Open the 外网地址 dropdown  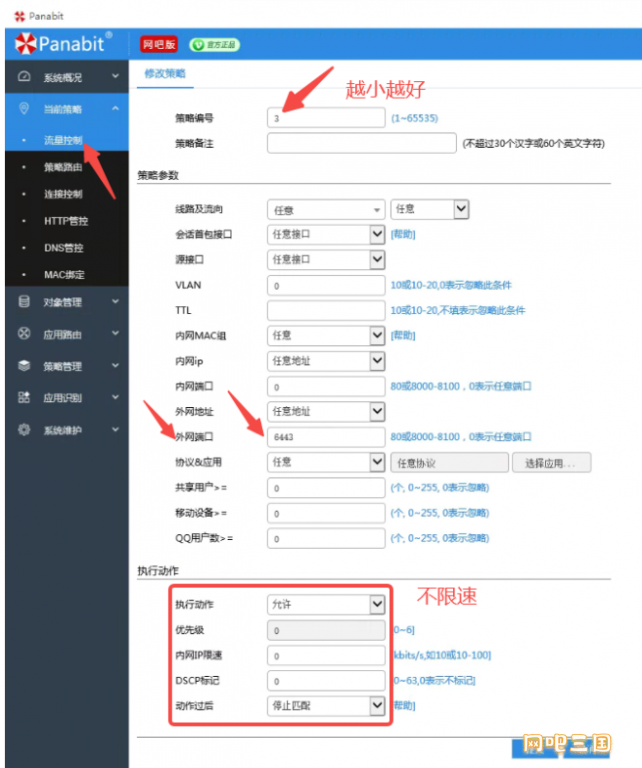coord(326,411)
